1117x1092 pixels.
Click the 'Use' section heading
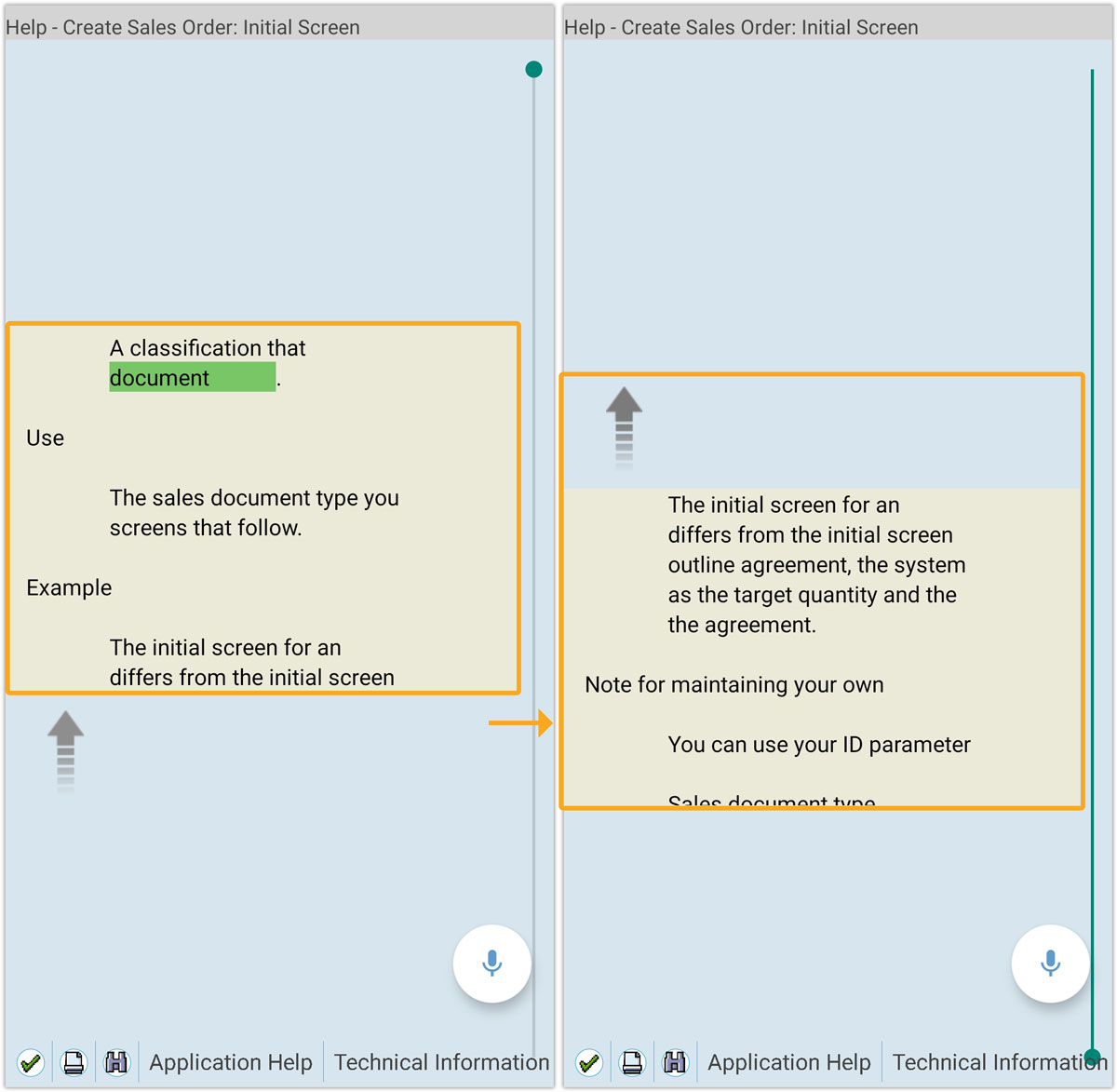coord(46,438)
